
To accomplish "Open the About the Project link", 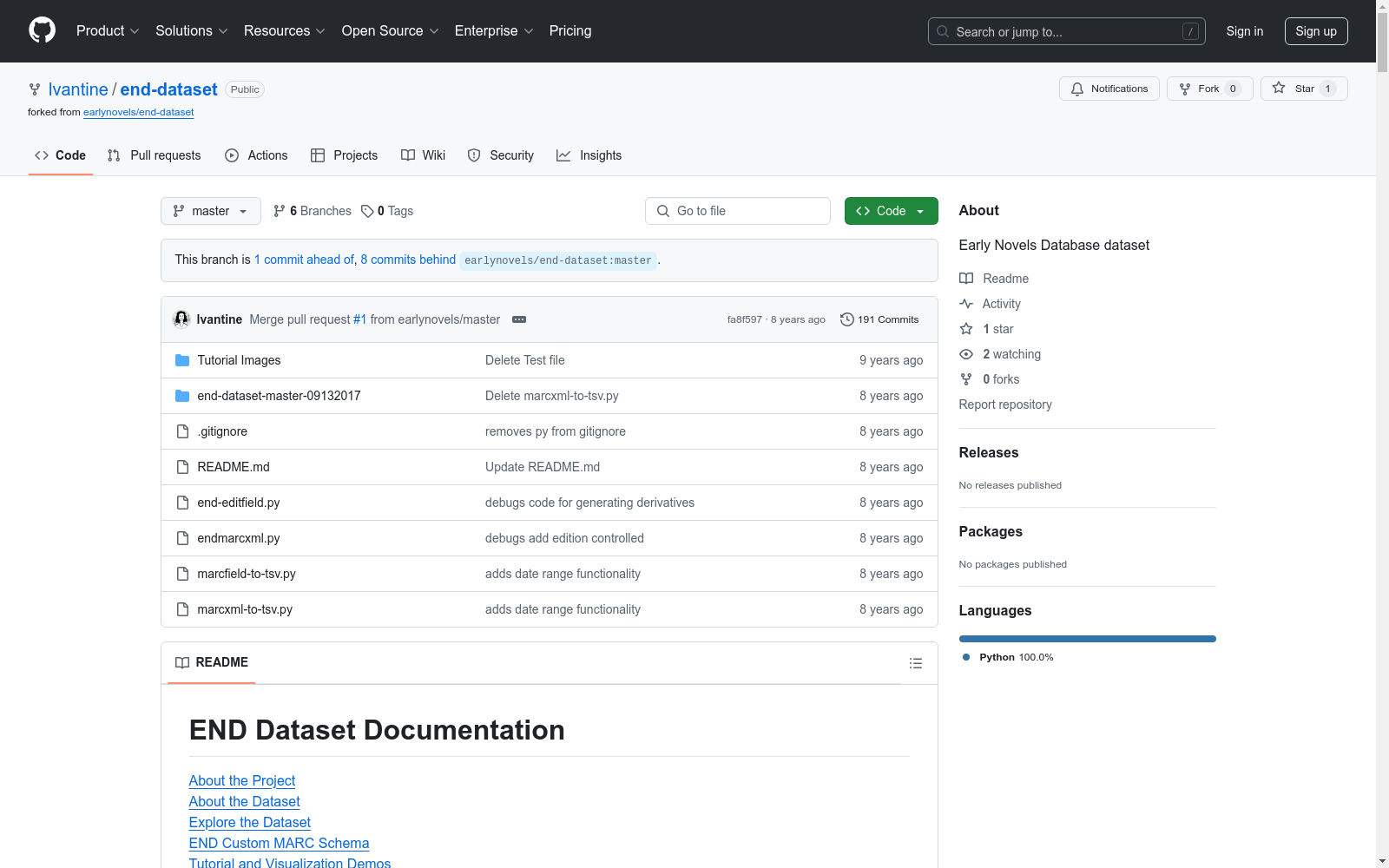I will 242,780.
